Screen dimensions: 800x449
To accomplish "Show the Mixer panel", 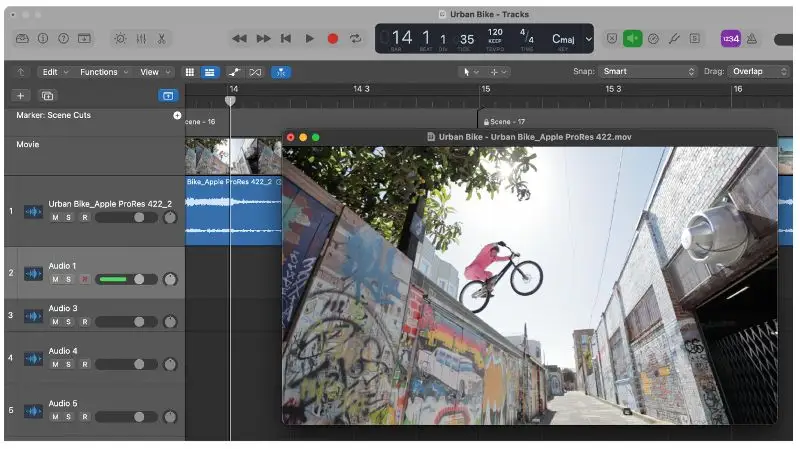I will coord(141,39).
